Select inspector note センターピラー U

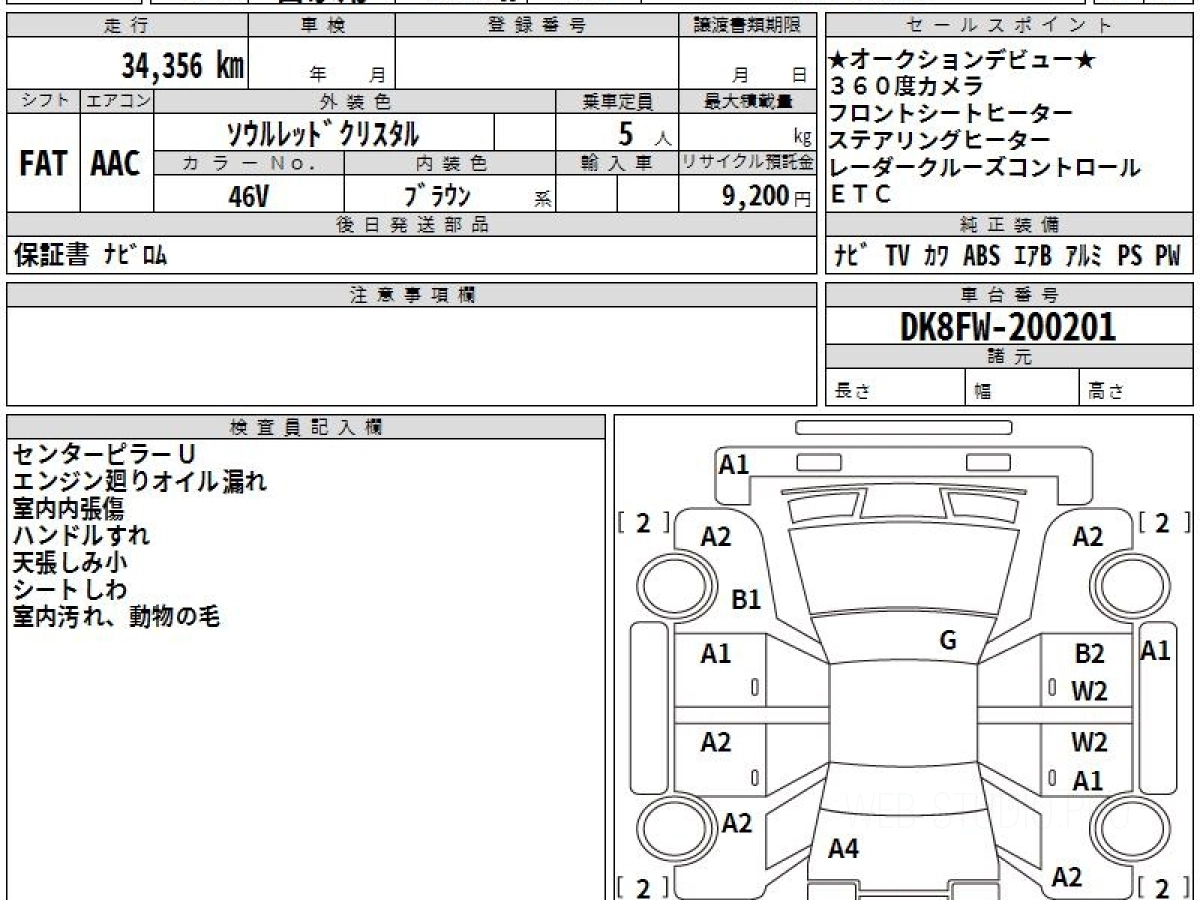click(104, 454)
